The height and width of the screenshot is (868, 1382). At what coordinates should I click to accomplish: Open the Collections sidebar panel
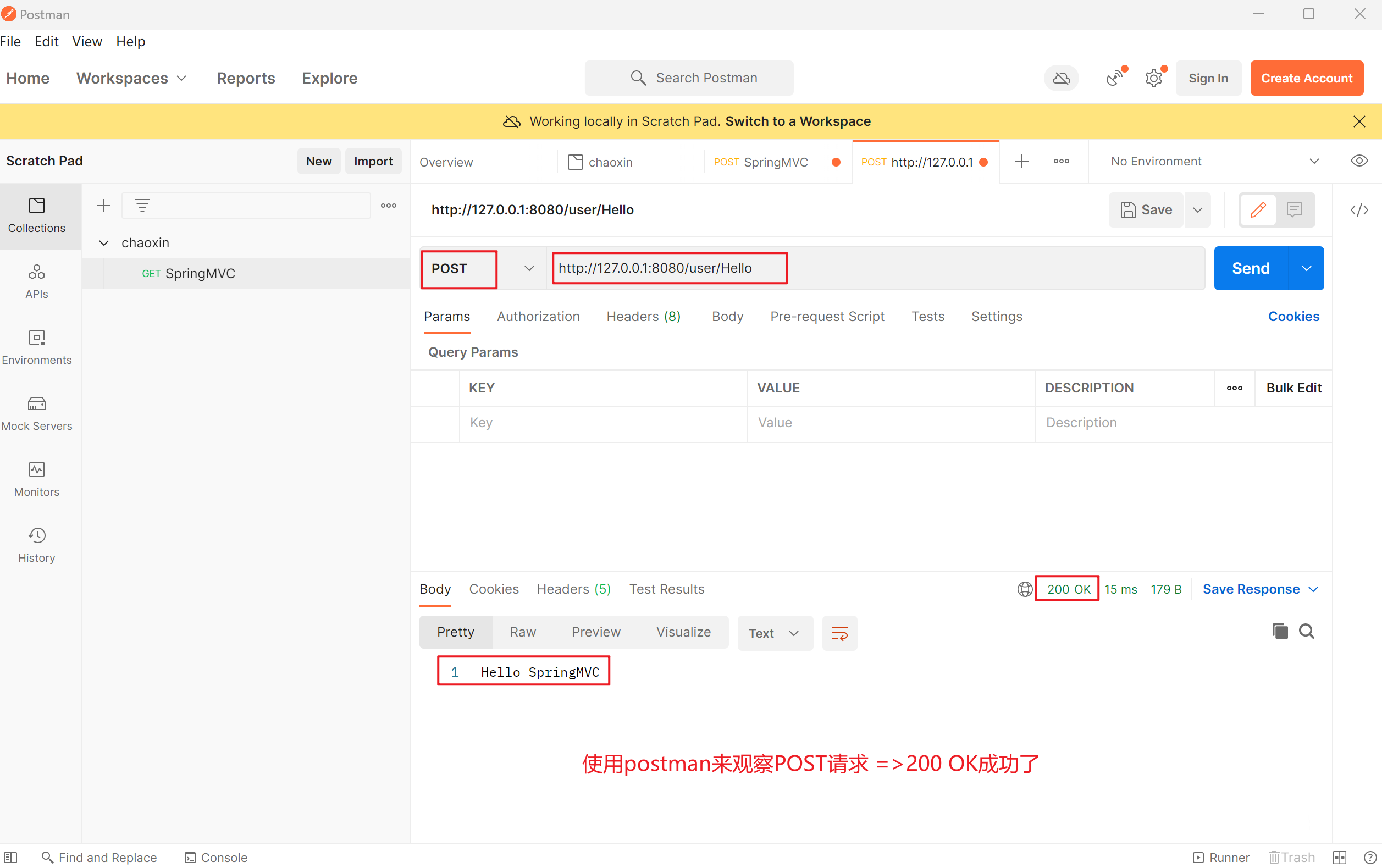(37, 215)
